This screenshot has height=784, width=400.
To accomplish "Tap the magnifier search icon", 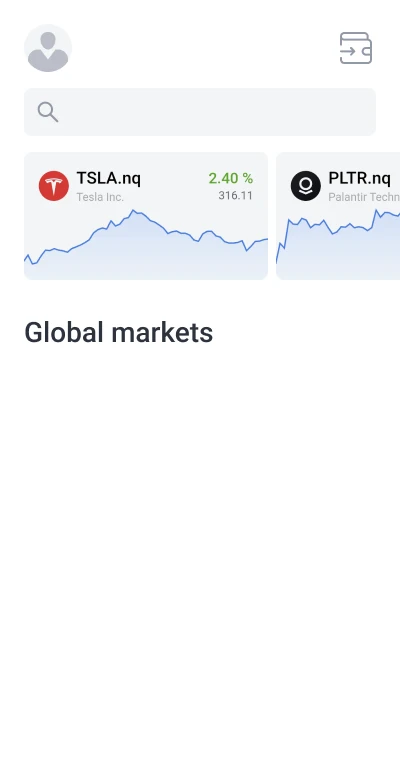I will click(x=48, y=112).
